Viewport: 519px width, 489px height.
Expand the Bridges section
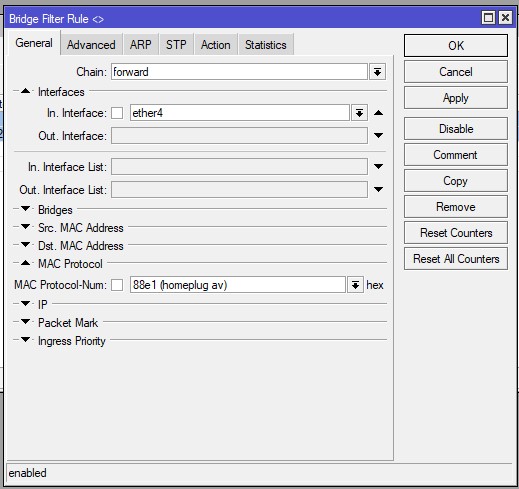(26, 209)
